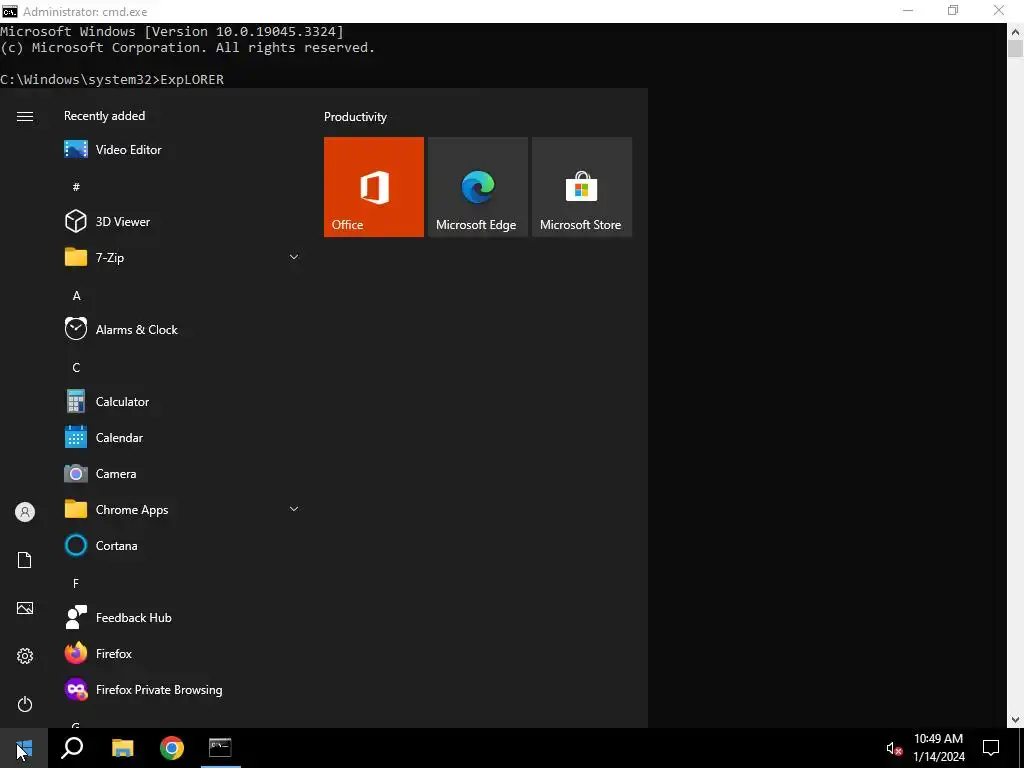Open File Explorer from taskbar
The width and height of the screenshot is (1024, 768).
pyautogui.click(x=122, y=748)
